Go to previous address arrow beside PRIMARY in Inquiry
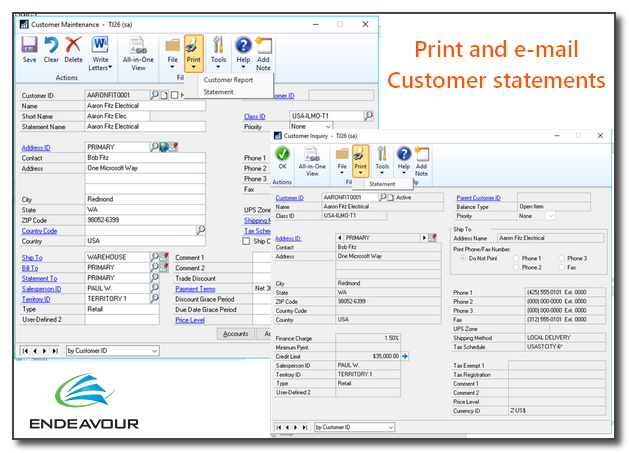Screen dimensions: 629x453 [340, 238]
